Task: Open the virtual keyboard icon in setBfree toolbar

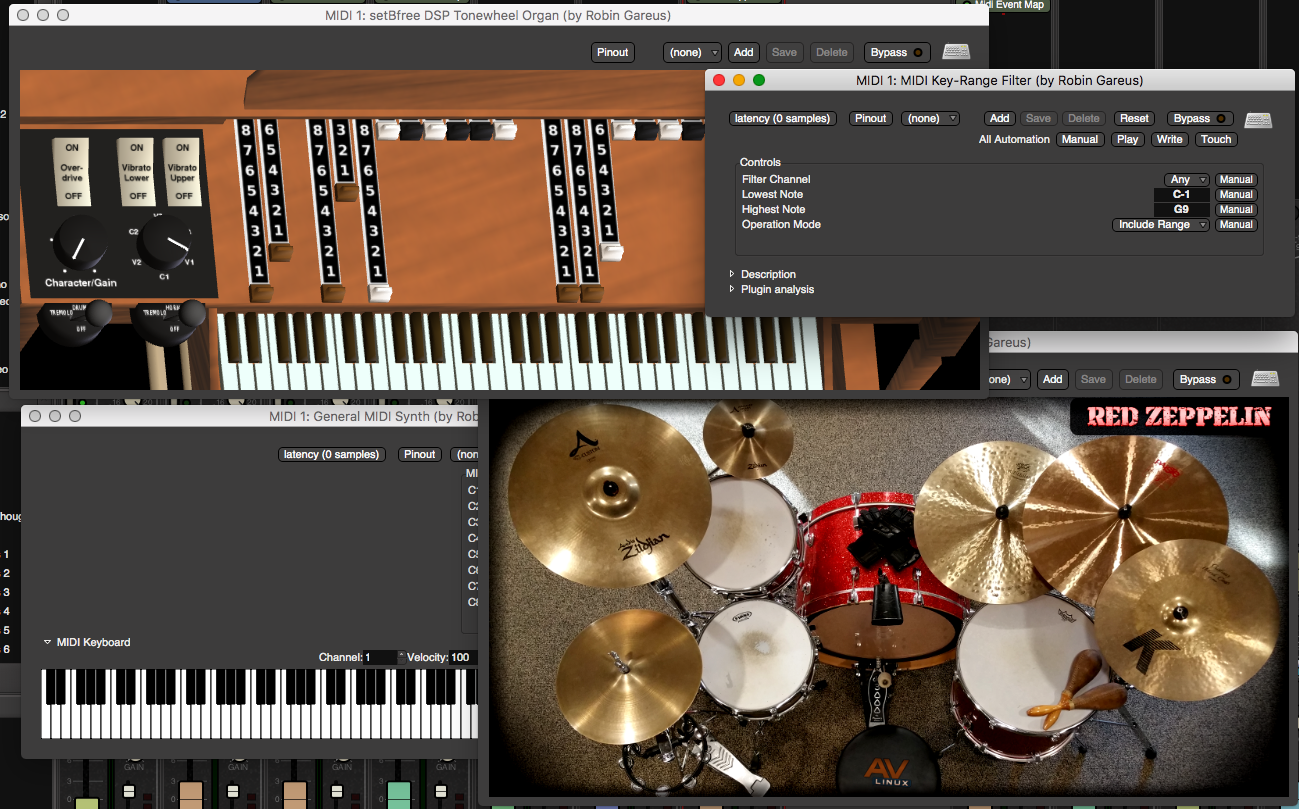Action: [x=956, y=52]
